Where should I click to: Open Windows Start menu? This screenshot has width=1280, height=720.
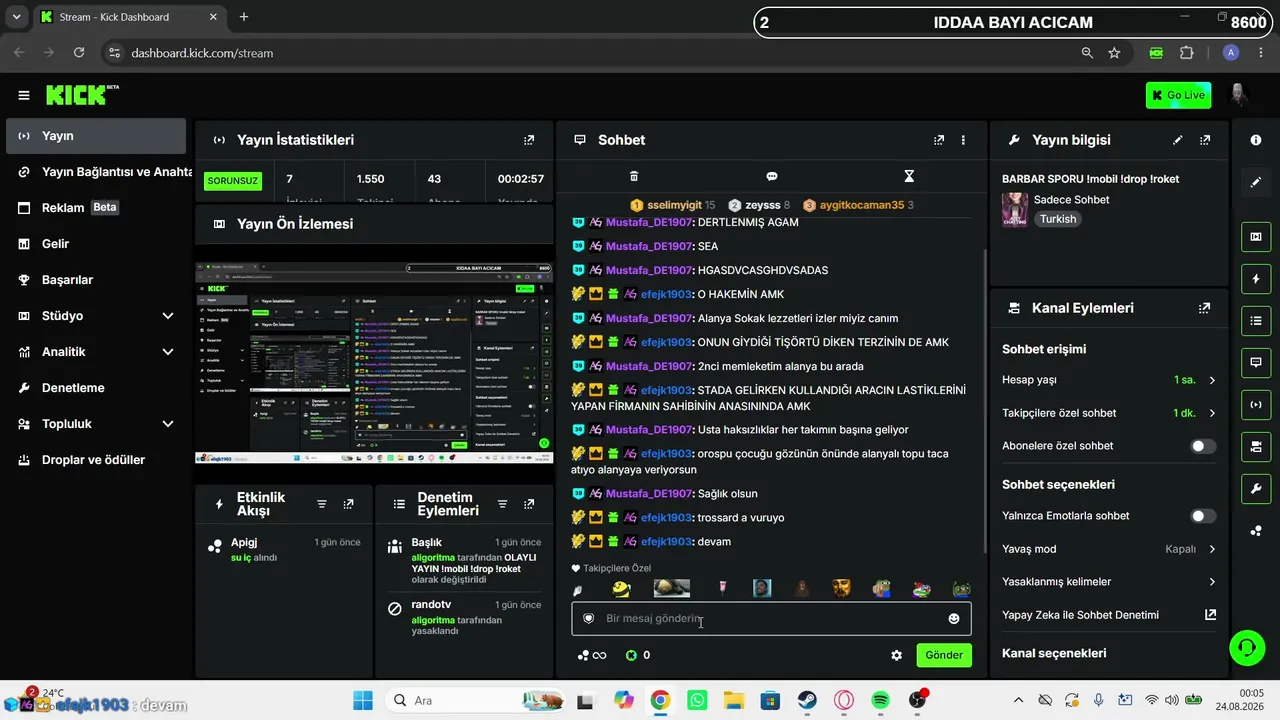(x=362, y=700)
